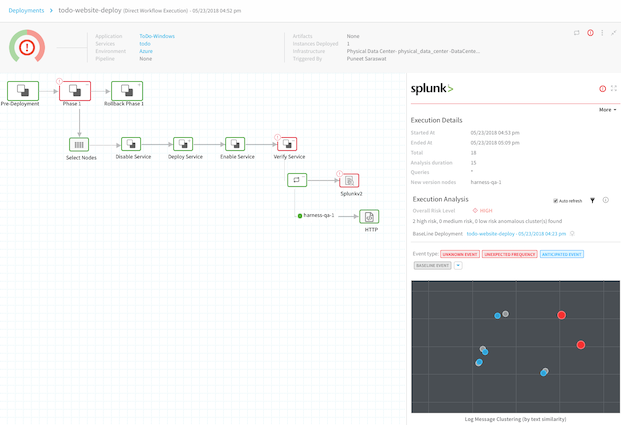This screenshot has width=621, height=425.
Task: Click the harness-qa-1 text in workflow
Action: coord(319,215)
